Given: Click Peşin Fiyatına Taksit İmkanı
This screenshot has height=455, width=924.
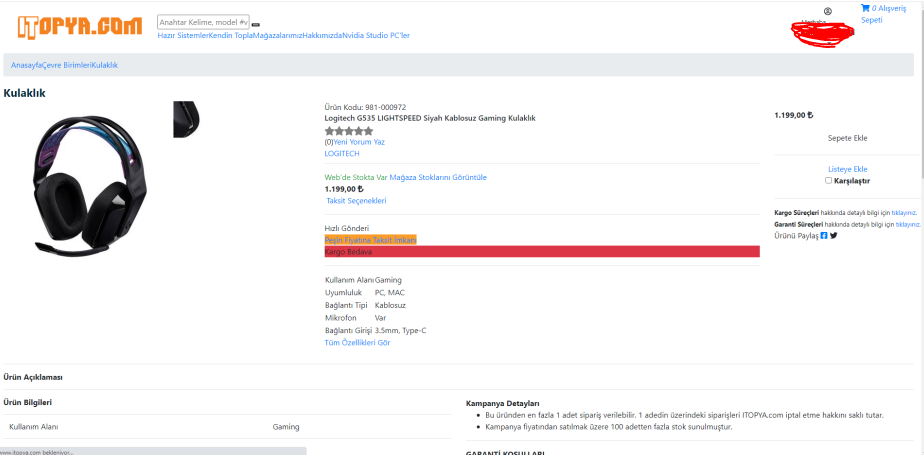Looking at the screenshot, I should (371, 240).
